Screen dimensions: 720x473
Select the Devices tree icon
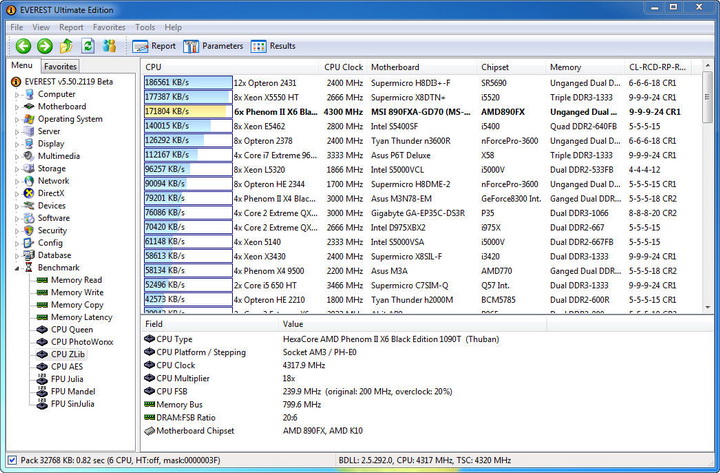[29, 206]
